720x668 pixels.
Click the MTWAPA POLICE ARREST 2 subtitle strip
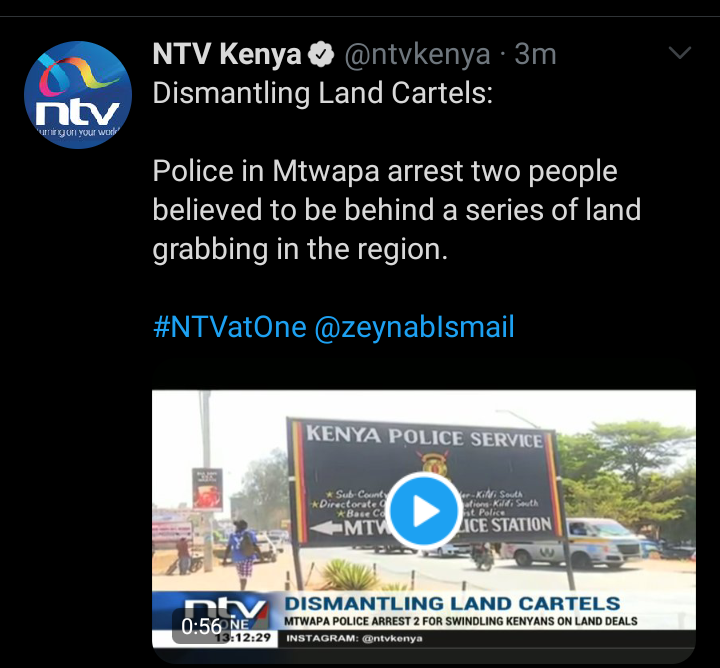click(x=461, y=621)
